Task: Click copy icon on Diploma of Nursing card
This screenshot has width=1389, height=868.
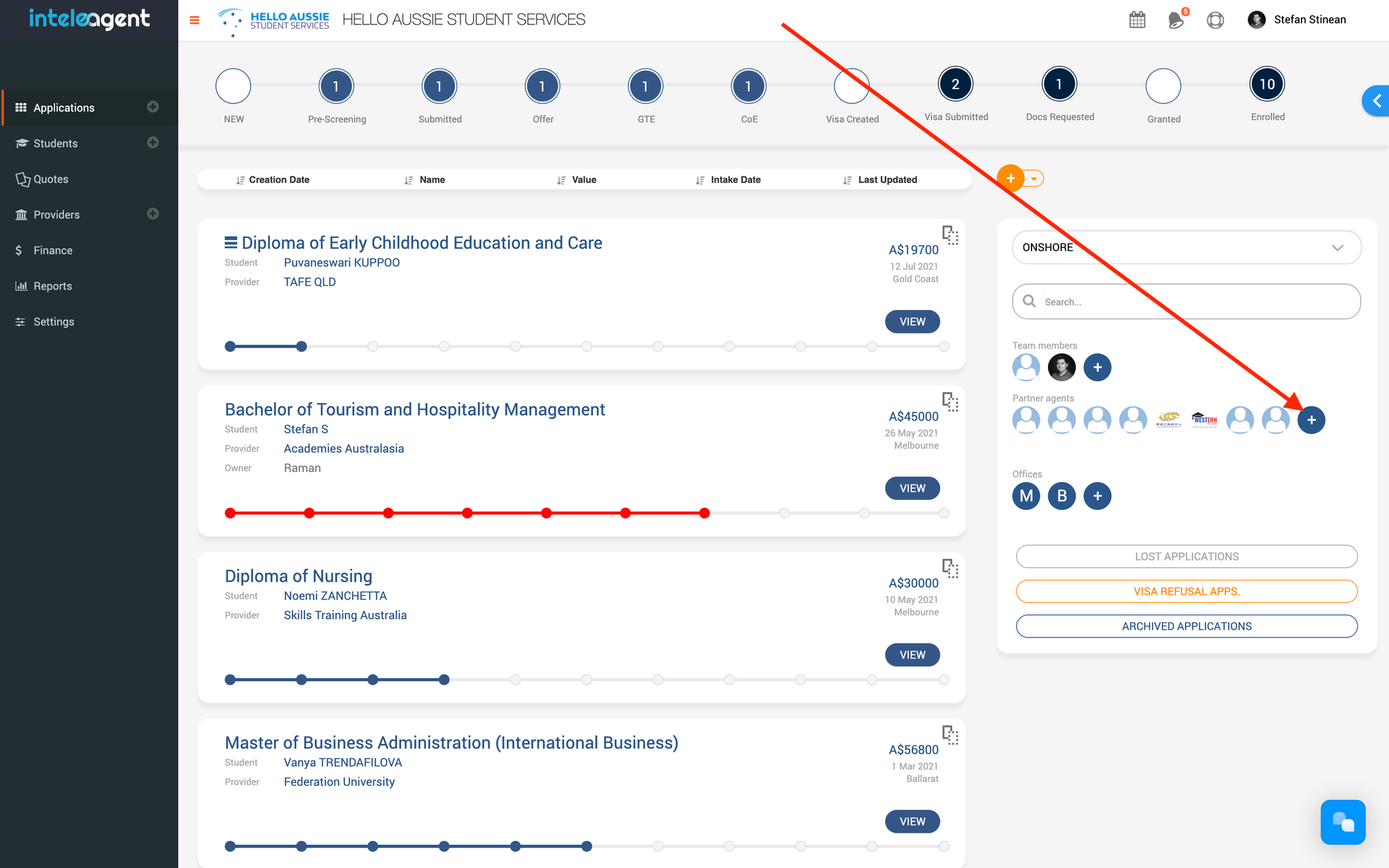Action: click(950, 568)
